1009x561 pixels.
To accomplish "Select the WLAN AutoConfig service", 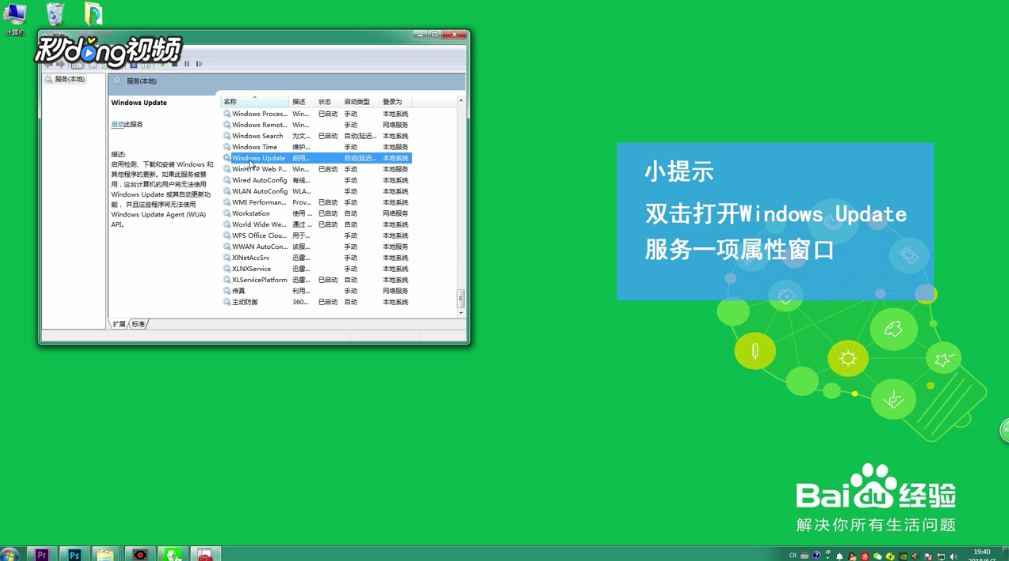I will click(x=316, y=191).
